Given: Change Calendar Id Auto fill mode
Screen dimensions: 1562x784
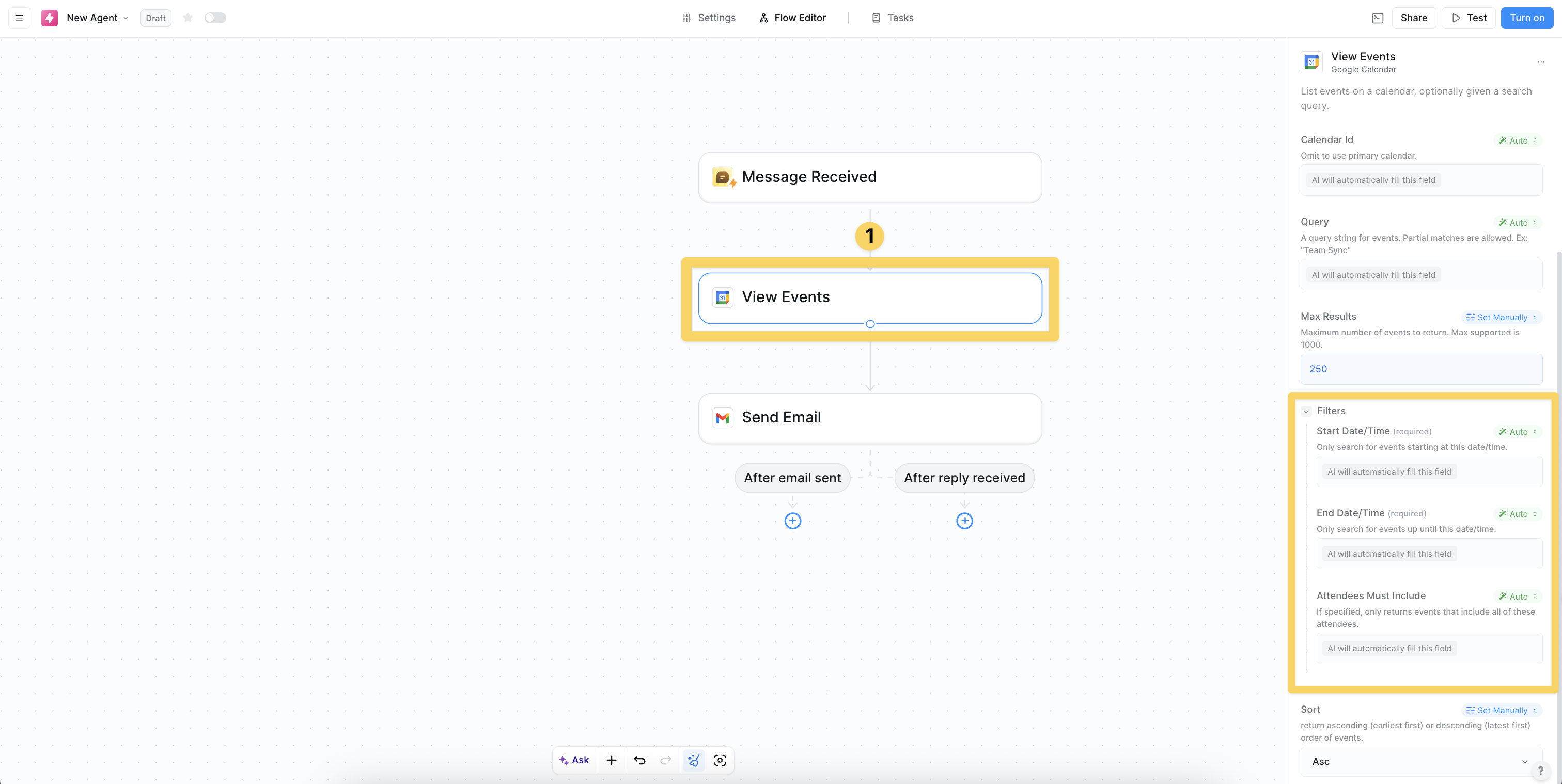Looking at the screenshot, I should click(1518, 140).
